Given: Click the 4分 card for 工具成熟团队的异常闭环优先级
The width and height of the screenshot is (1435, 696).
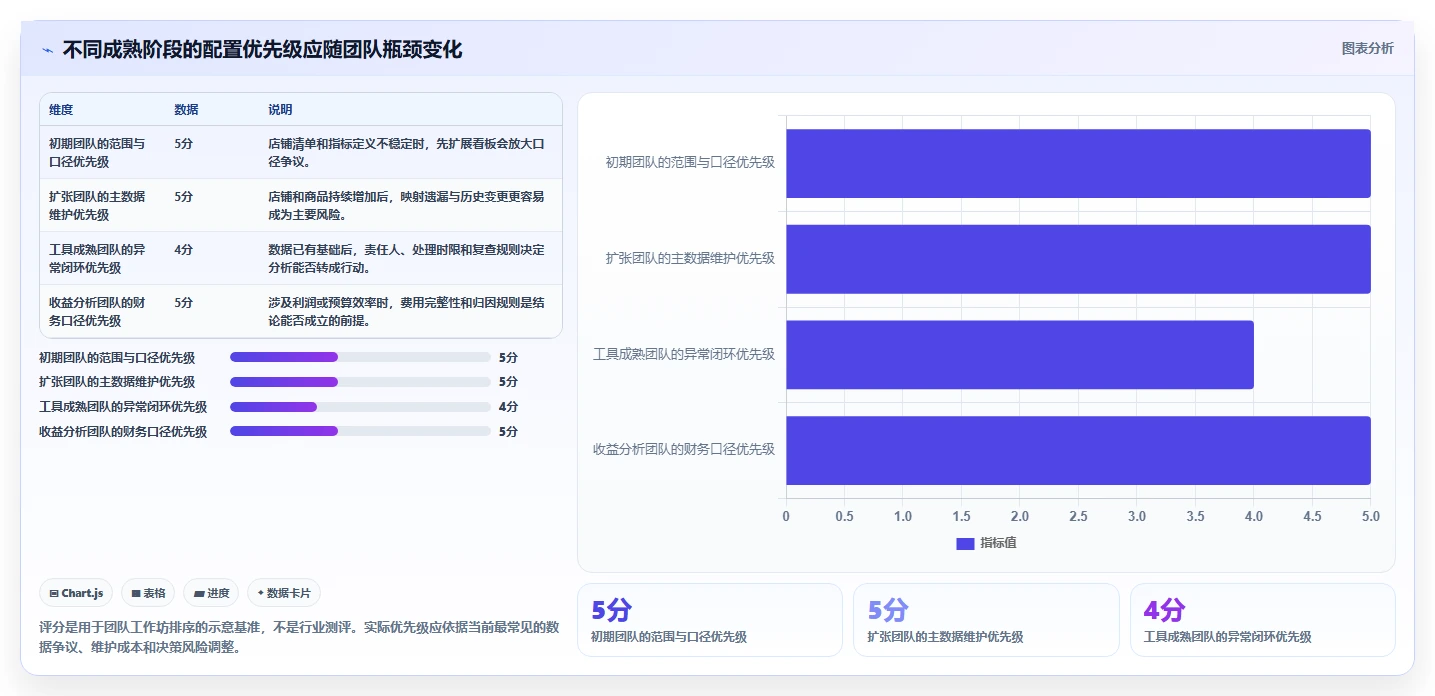Looking at the screenshot, I should [x=1262, y=620].
